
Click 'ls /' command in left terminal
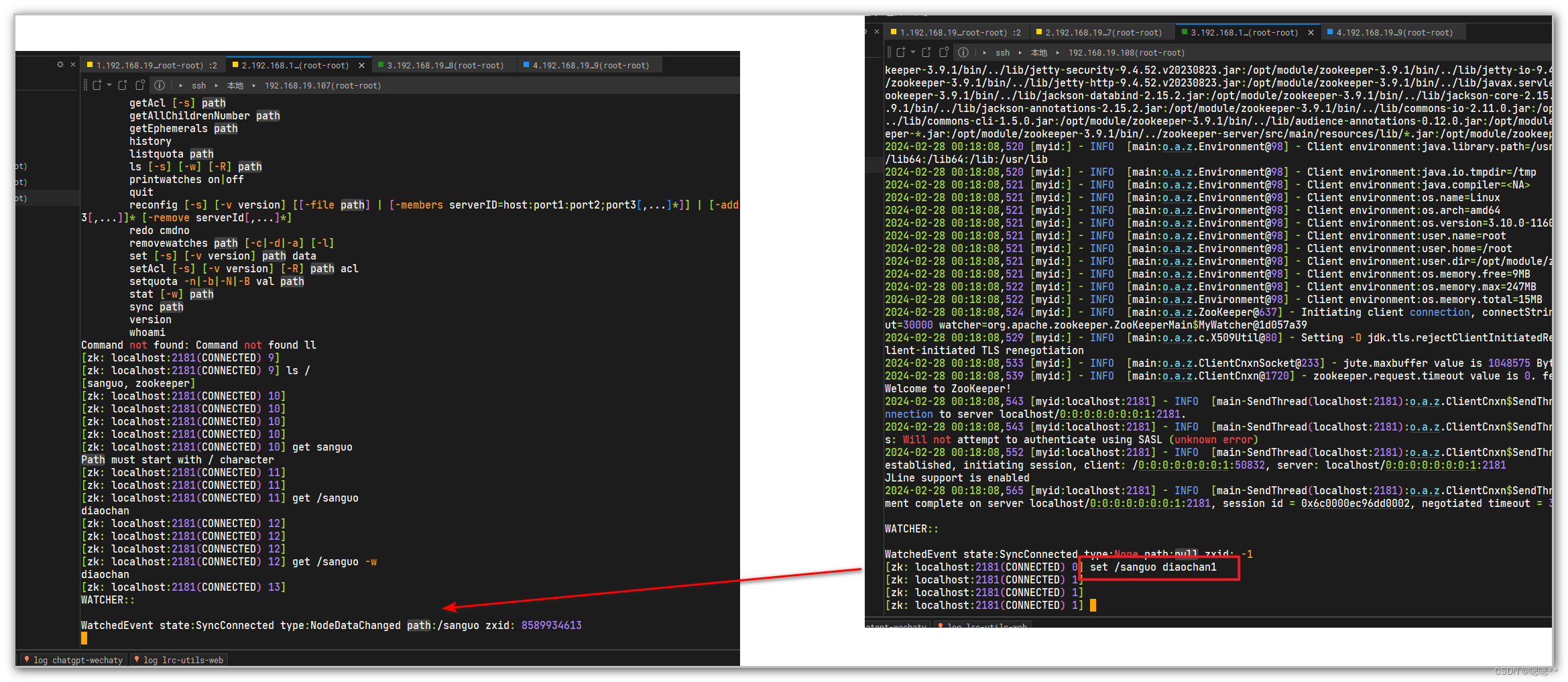pos(298,370)
